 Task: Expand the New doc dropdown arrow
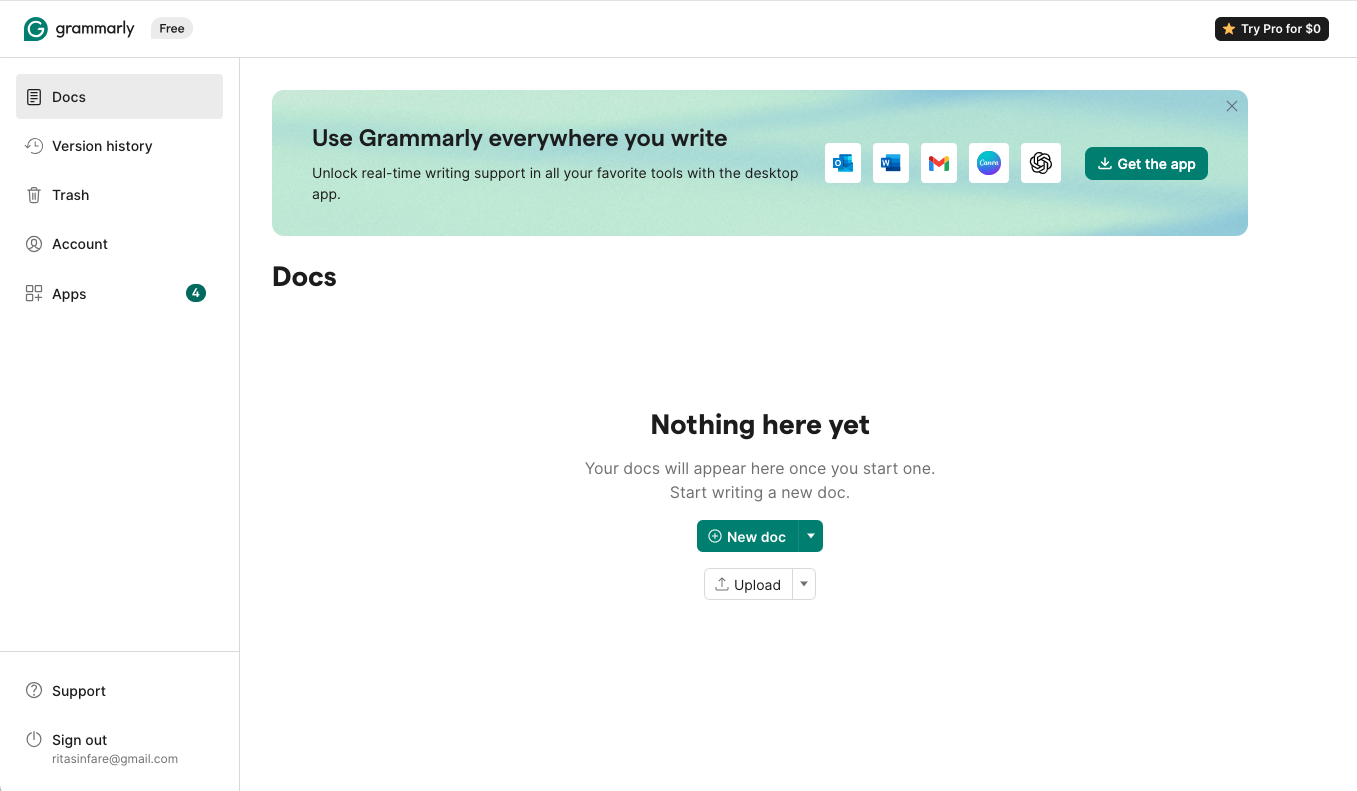click(811, 536)
